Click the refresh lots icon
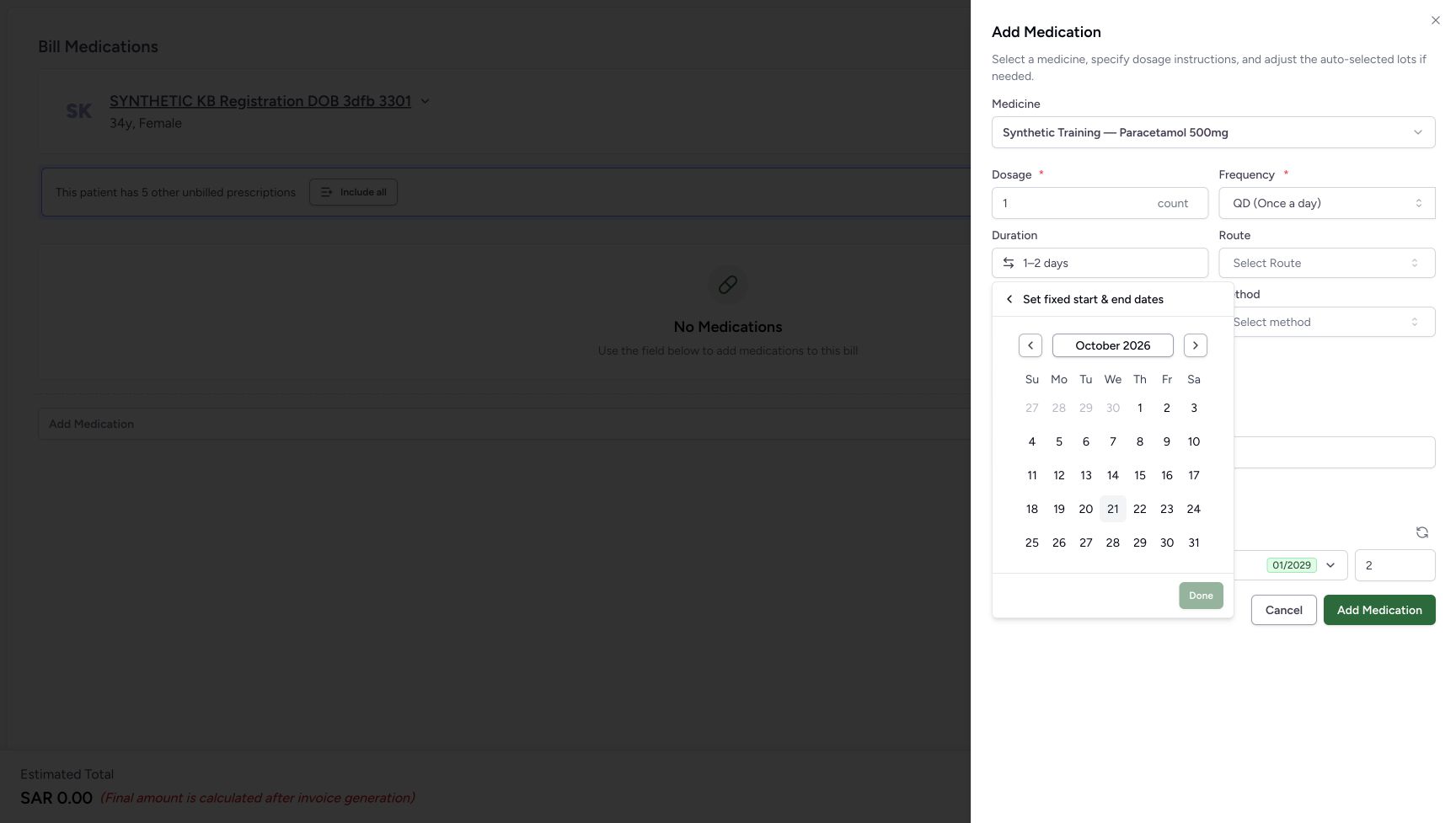1456x823 pixels. point(1421,532)
